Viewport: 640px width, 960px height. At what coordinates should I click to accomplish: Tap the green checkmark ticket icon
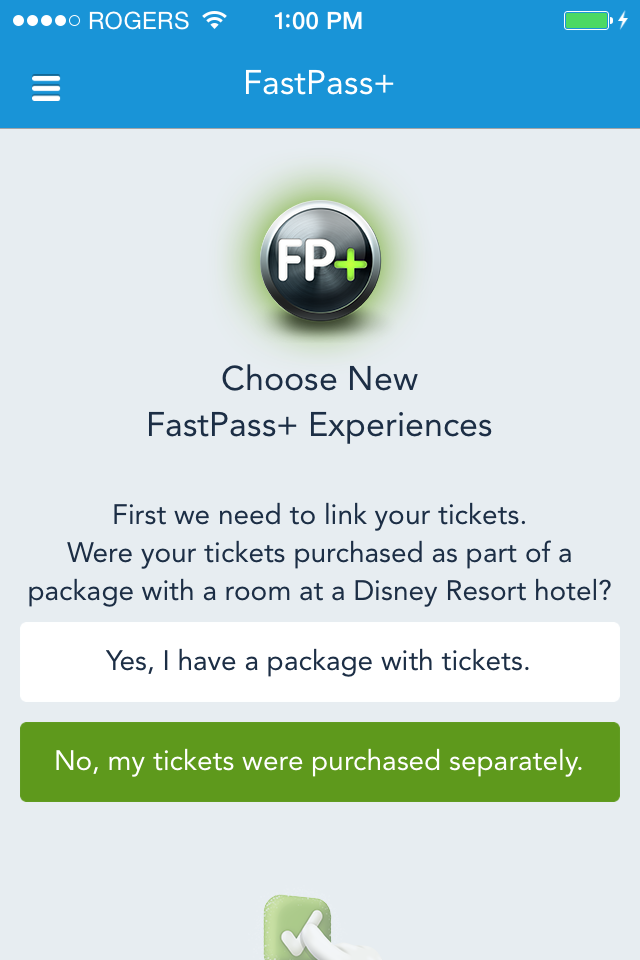(298, 930)
